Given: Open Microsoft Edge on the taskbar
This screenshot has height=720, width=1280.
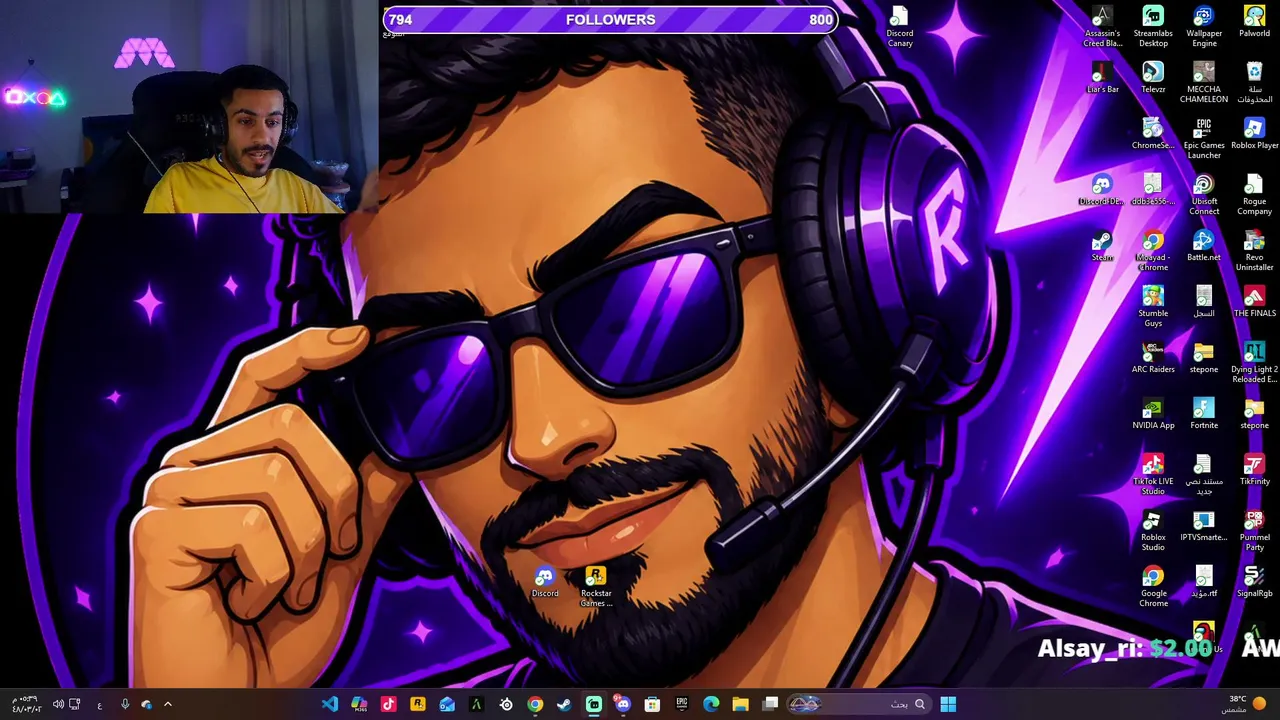Looking at the screenshot, I should [x=711, y=704].
